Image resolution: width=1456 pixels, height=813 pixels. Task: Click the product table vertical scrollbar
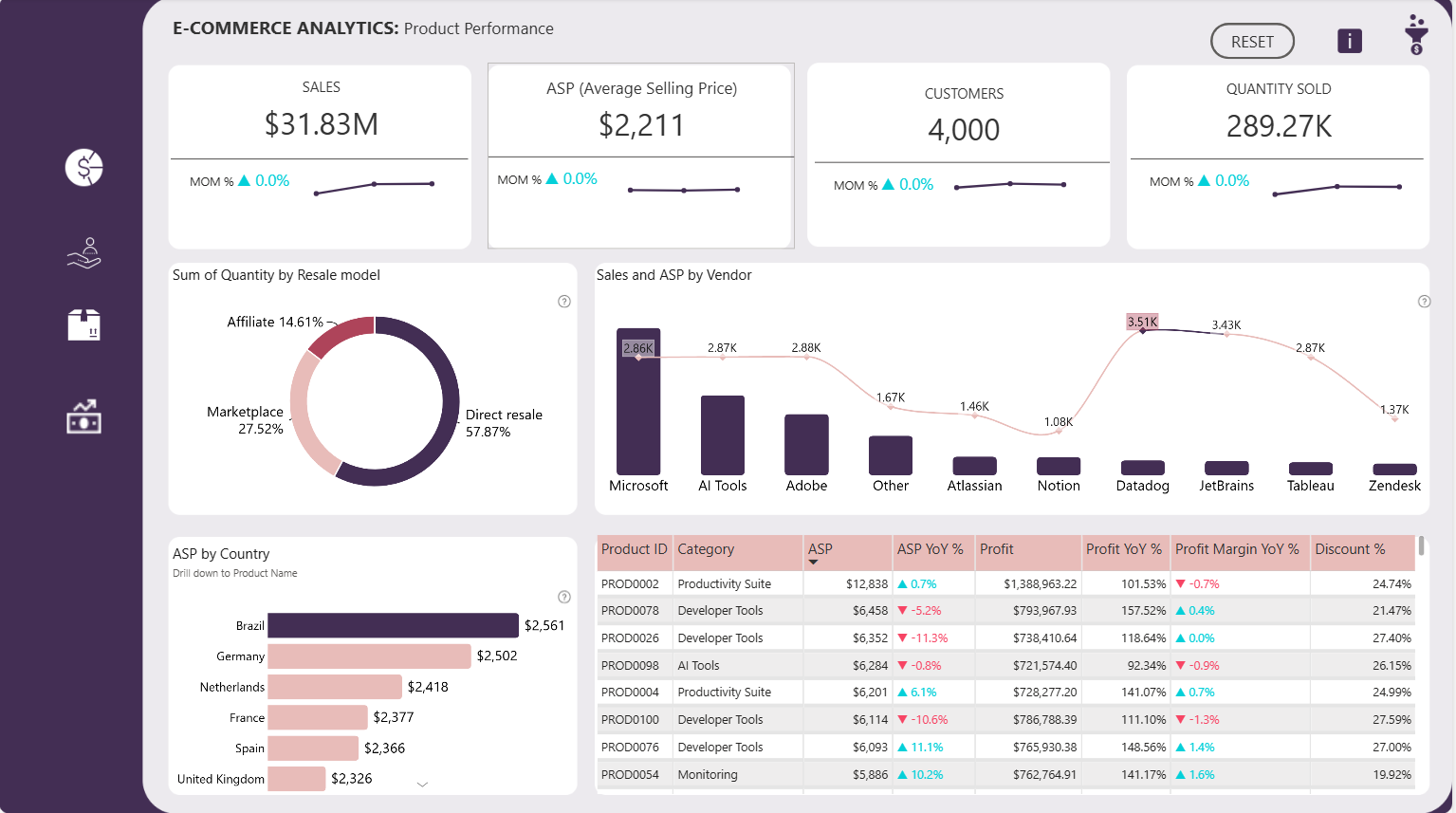click(x=1421, y=546)
